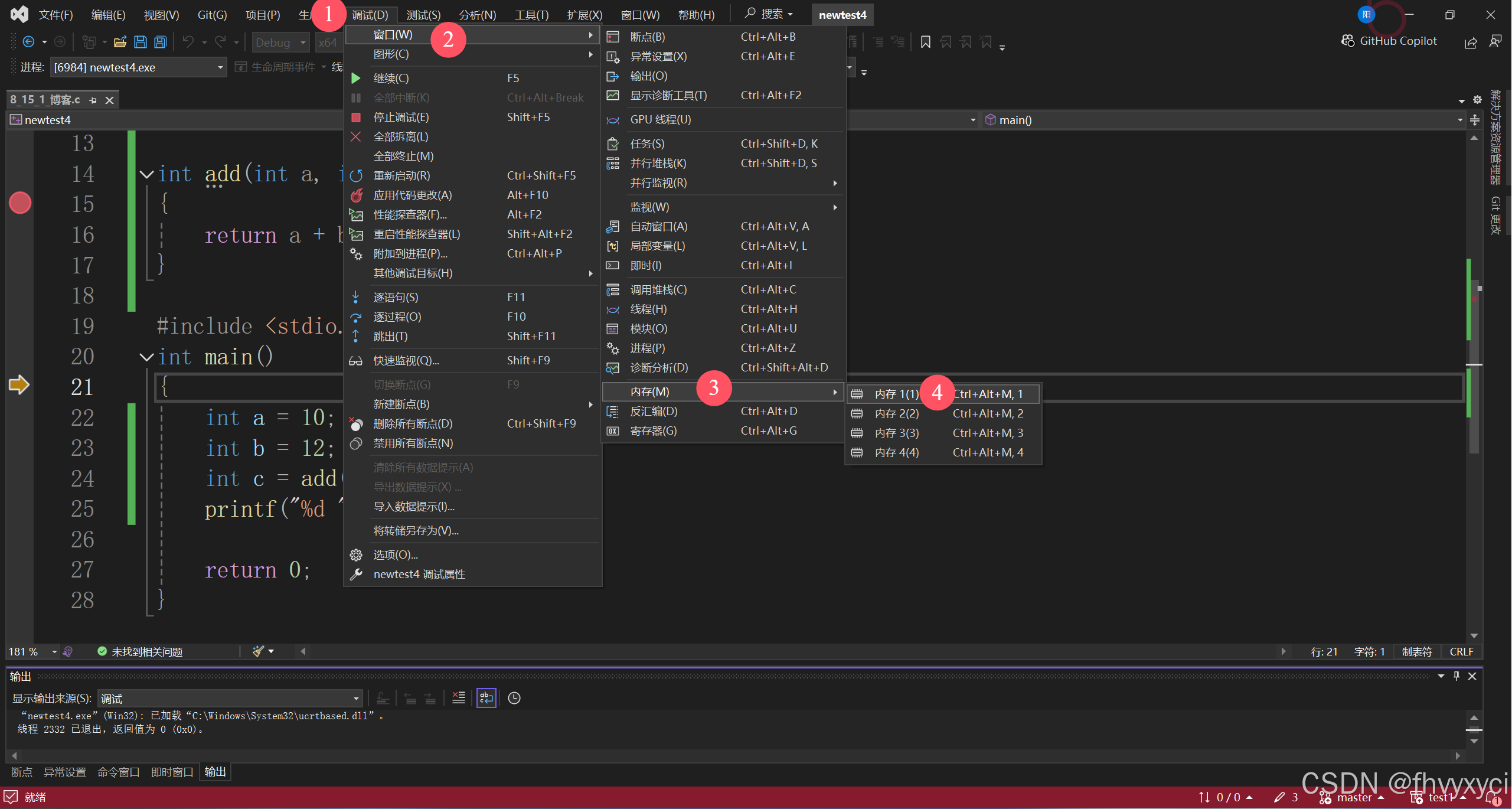This screenshot has width=1512, height=809.
Task: Show Diagnostic Tools (显示诊断工具)
Action: 723,95
